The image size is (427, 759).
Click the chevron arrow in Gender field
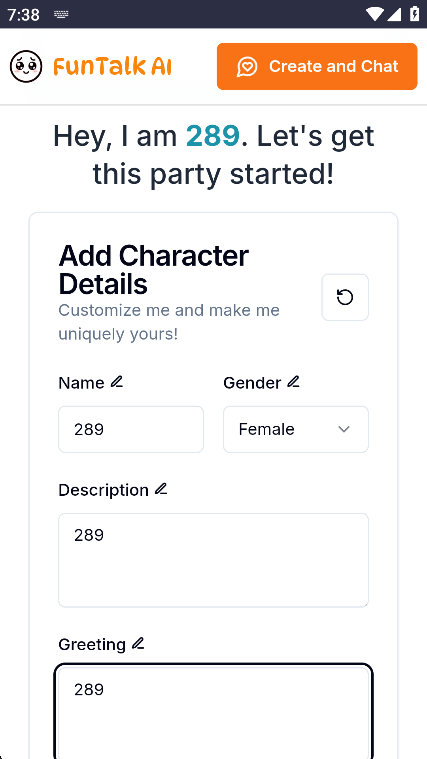click(344, 429)
